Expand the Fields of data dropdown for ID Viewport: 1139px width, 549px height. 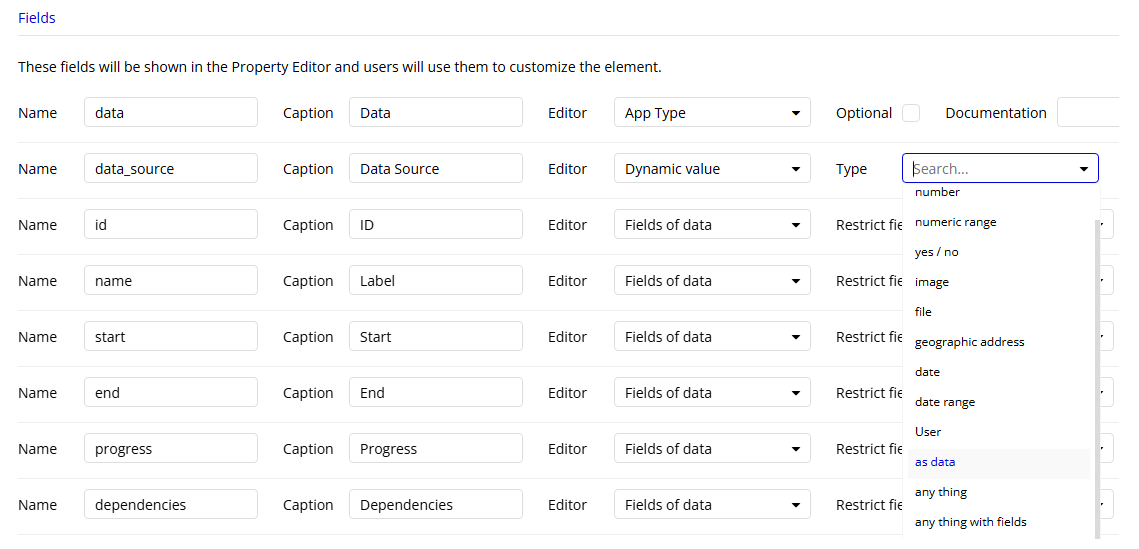click(712, 225)
